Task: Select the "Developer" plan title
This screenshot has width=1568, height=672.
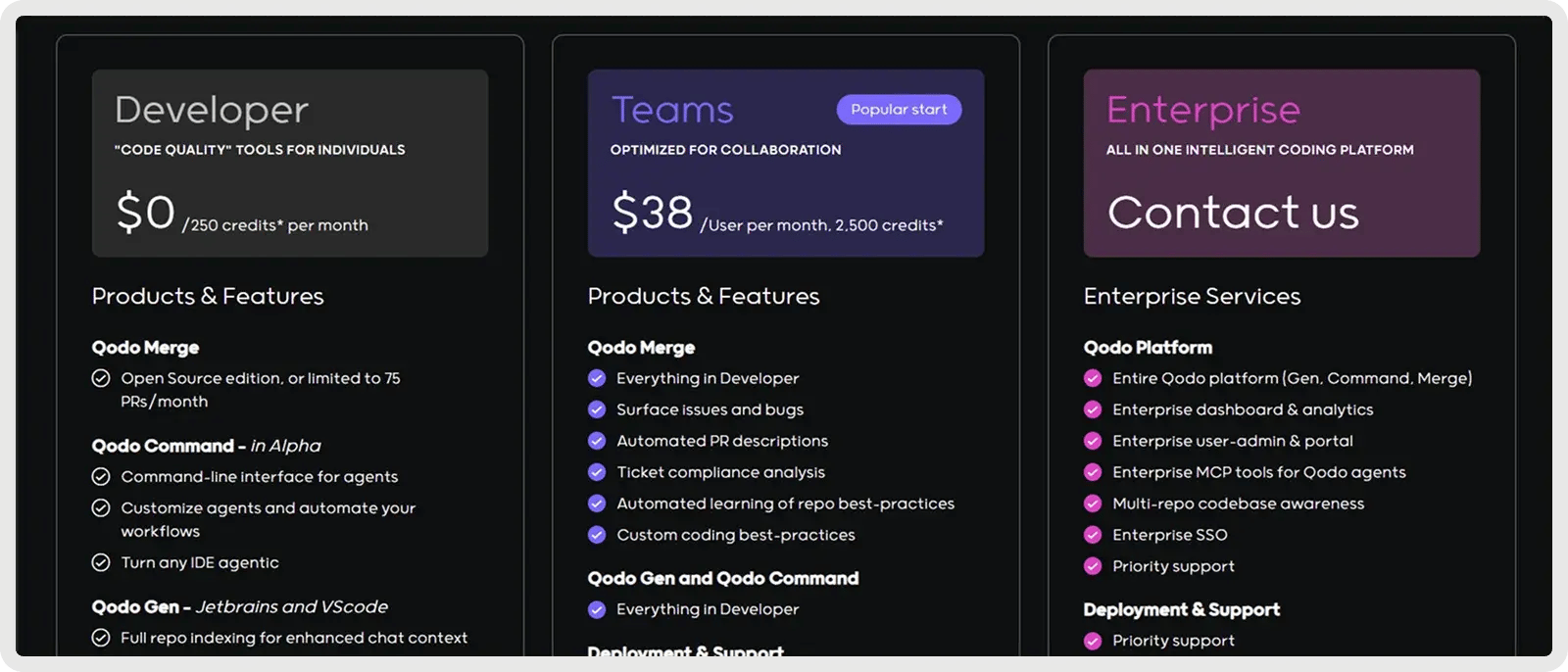Action: 212,110
